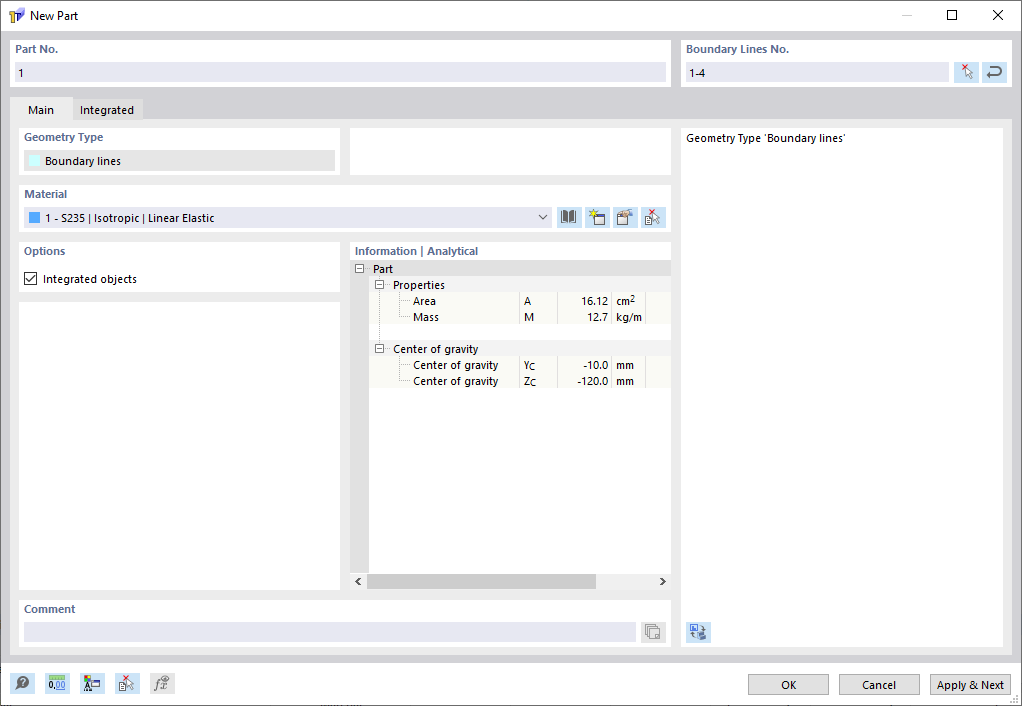Click scroll right arrow in Information panel
Viewport: 1022px width, 706px height.
pyautogui.click(x=662, y=581)
